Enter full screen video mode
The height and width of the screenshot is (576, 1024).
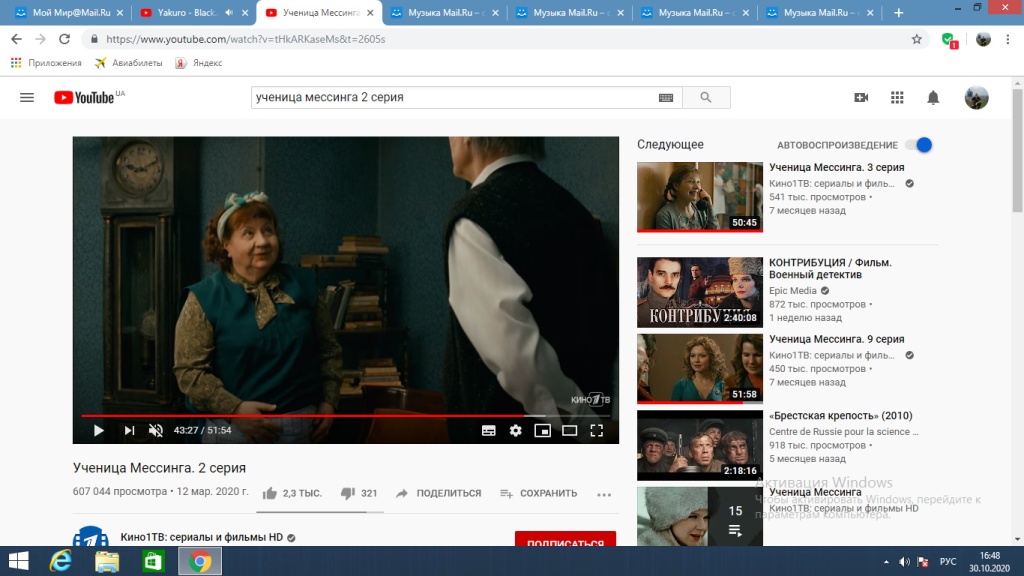click(596, 430)
